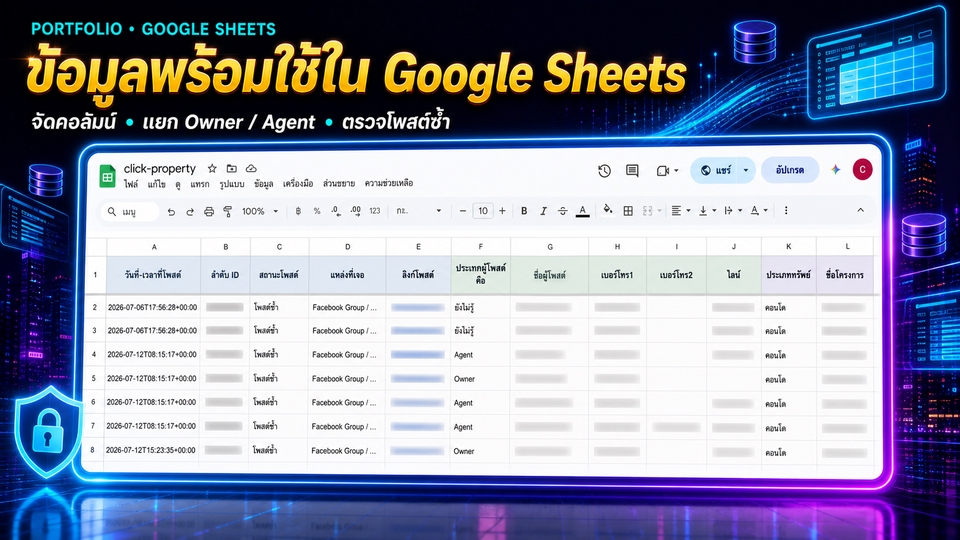Screen dimensions: 960x540
Task: Click the font size field showing 10
Action: (x=482, y=211)
